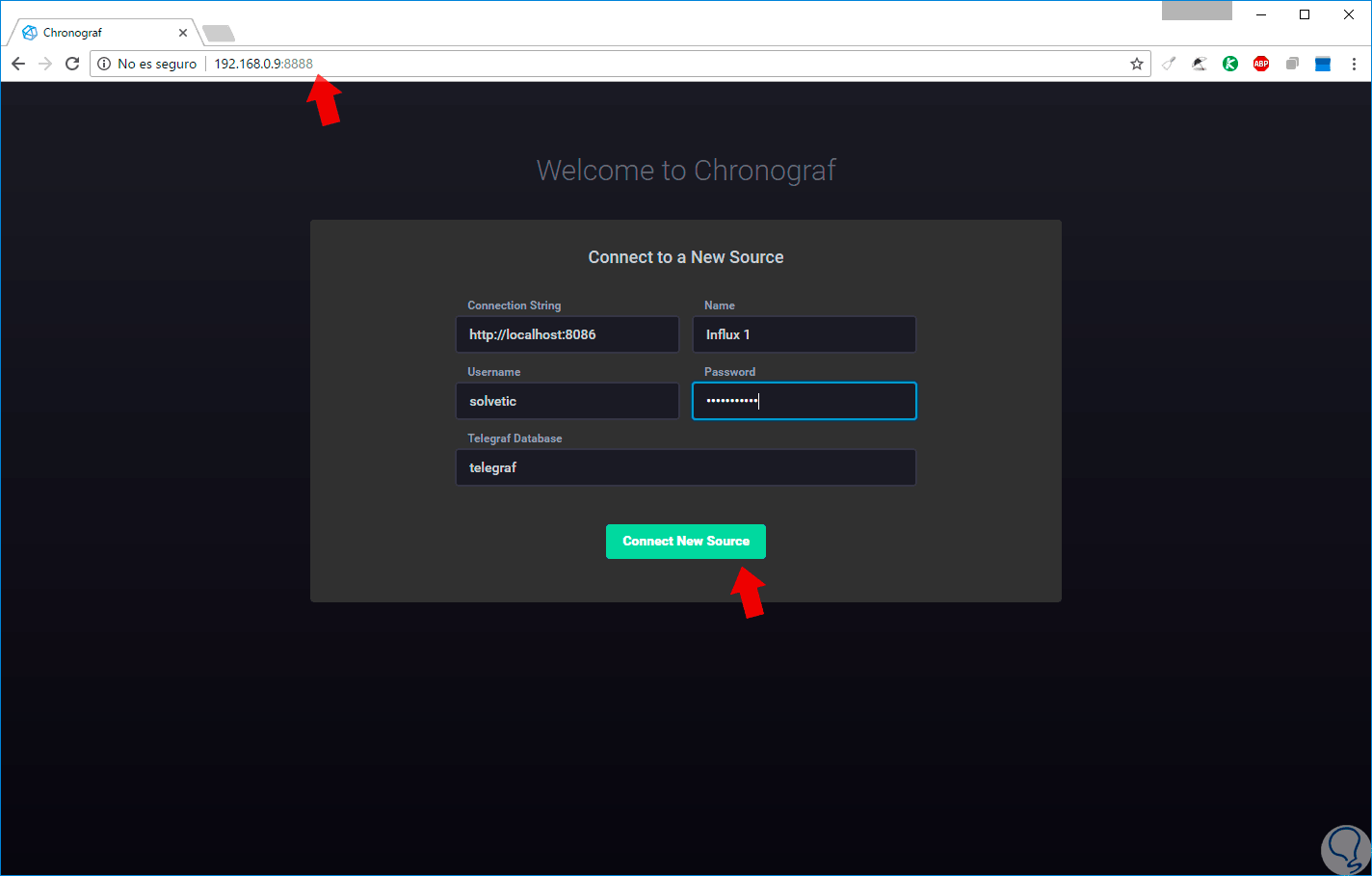Click the 'Name' field label

click(x=720, y=305)
